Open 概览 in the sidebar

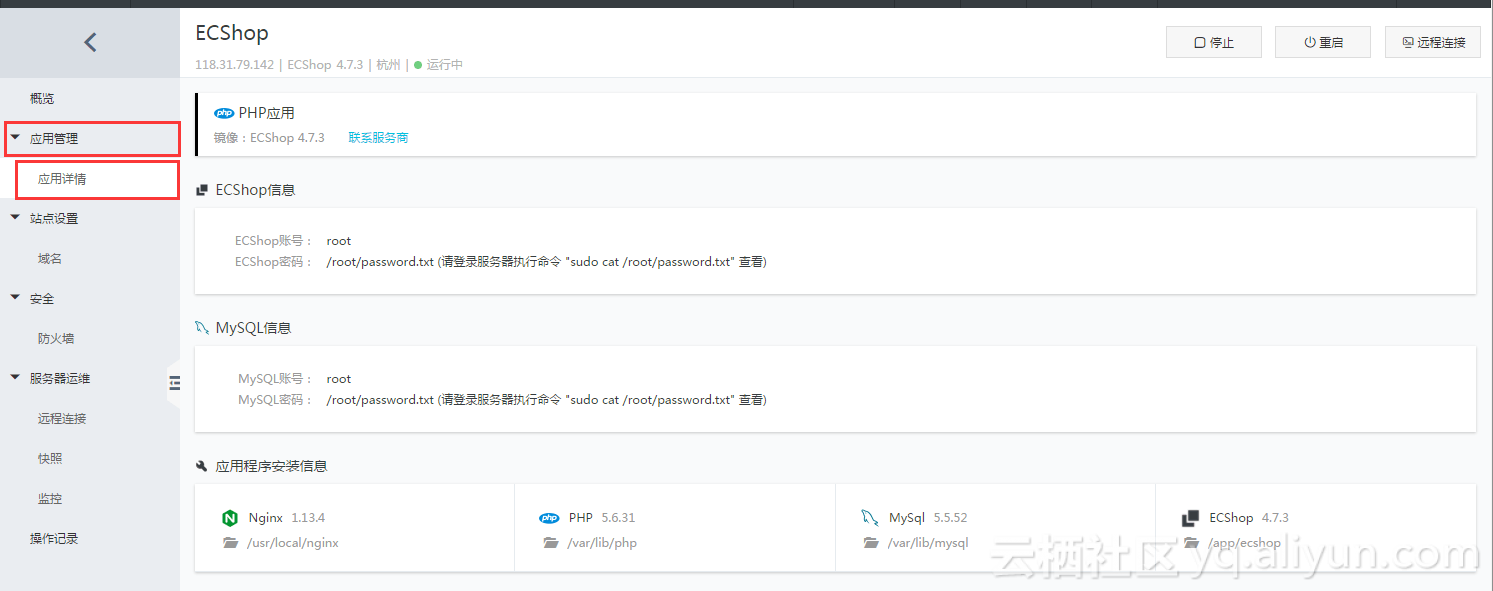point(42,99)
